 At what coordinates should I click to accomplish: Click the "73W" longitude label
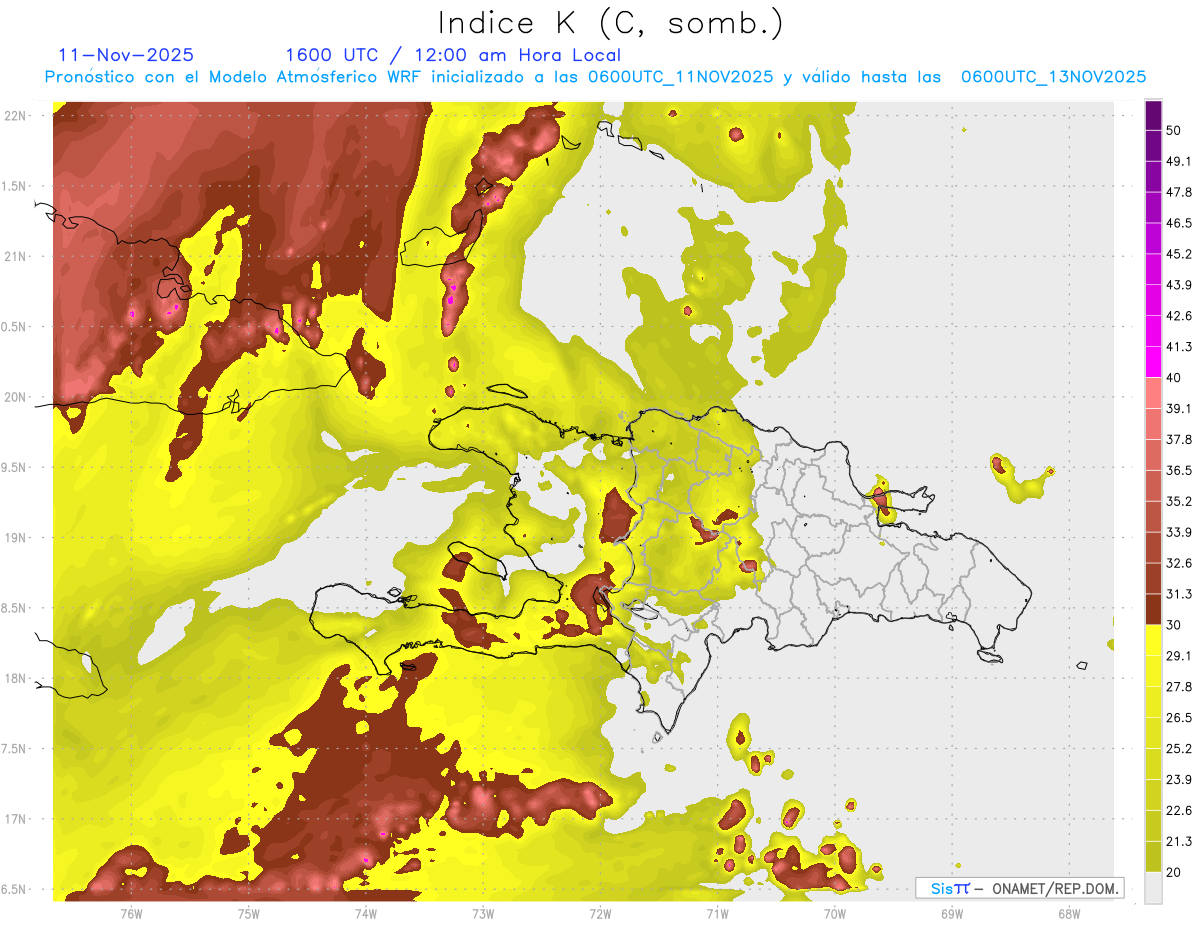[483, 914]
